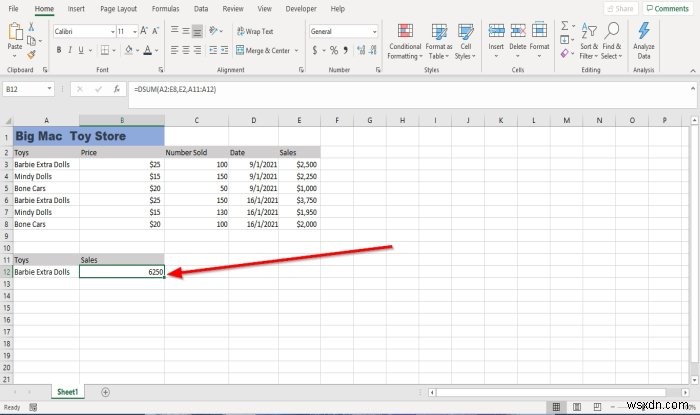Click the Increase Decimal icon

coord(361,50)
